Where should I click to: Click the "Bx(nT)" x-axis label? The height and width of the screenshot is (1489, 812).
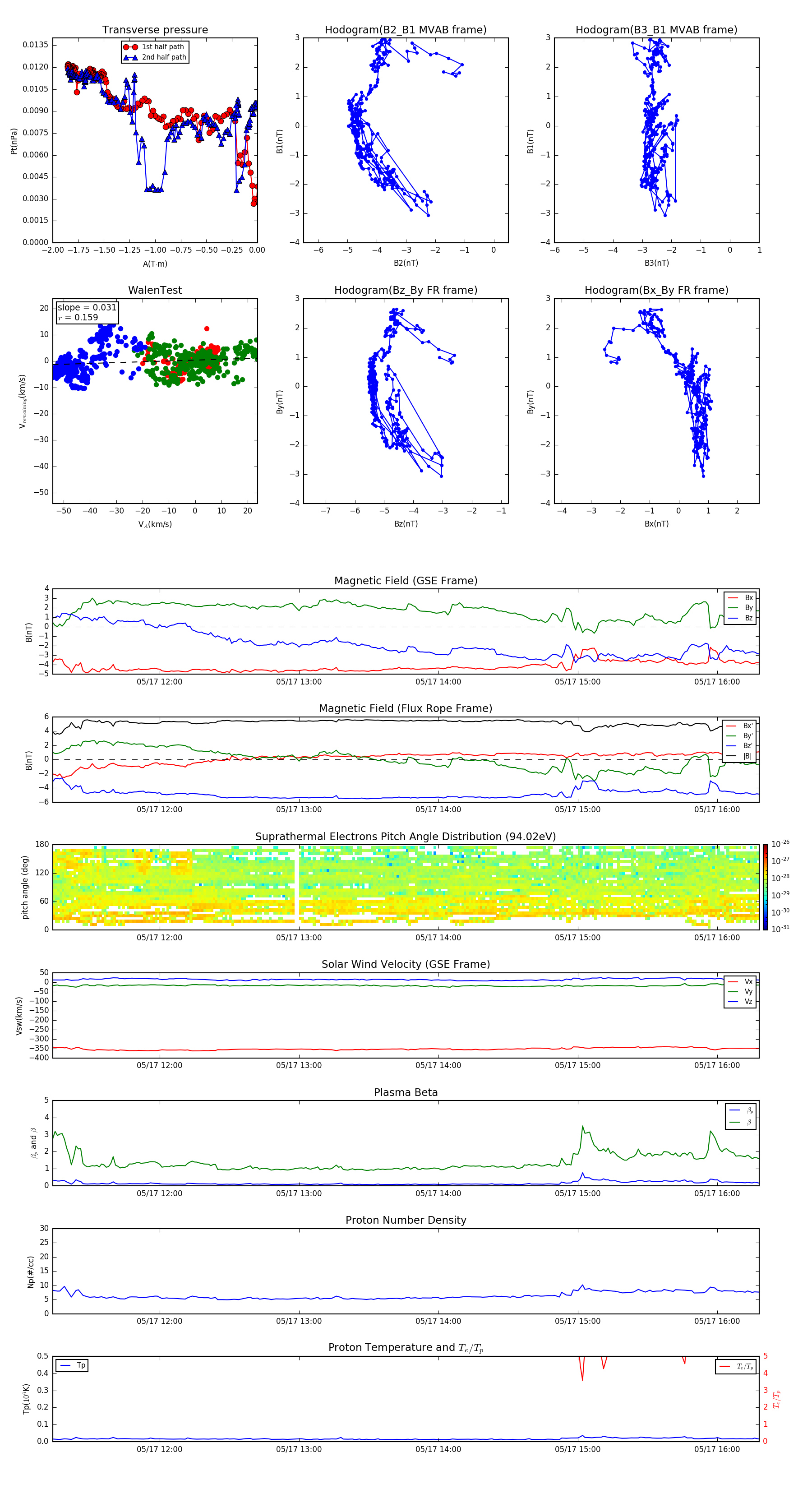(656, 524)
